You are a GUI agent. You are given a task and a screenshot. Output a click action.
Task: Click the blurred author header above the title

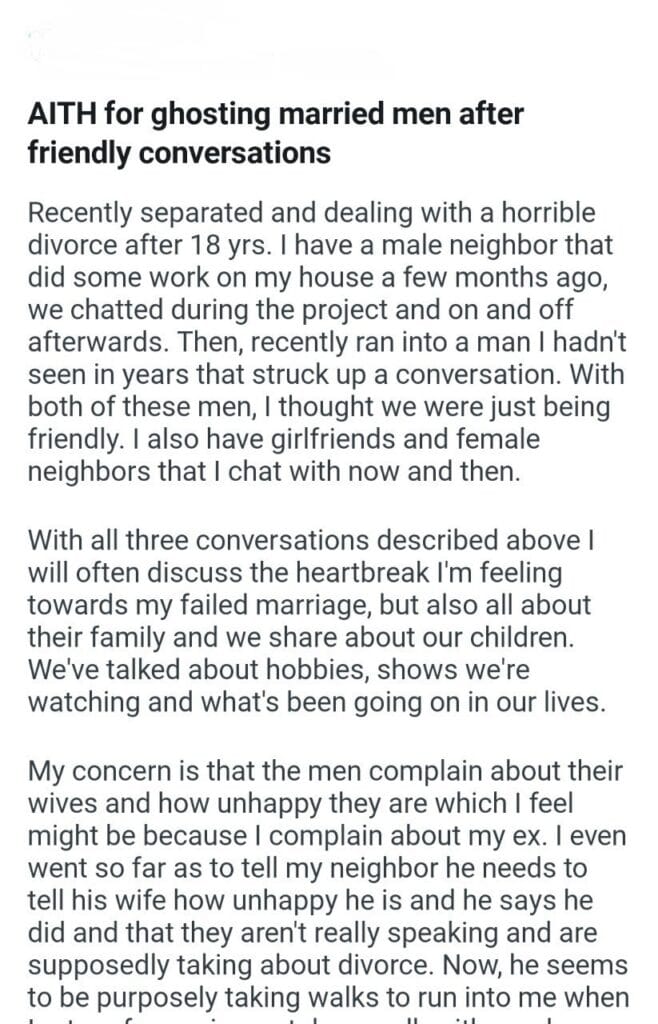point(200,48)
